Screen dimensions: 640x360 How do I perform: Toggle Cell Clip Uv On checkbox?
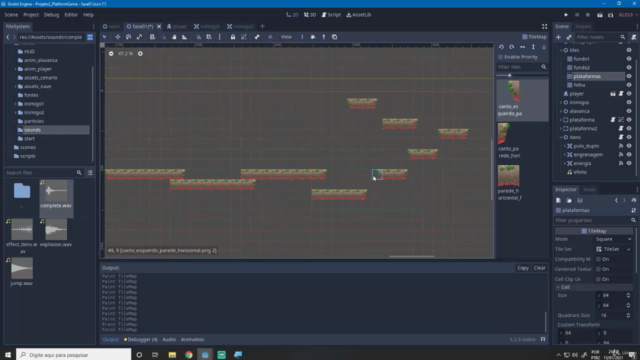(x=598, y=279)
